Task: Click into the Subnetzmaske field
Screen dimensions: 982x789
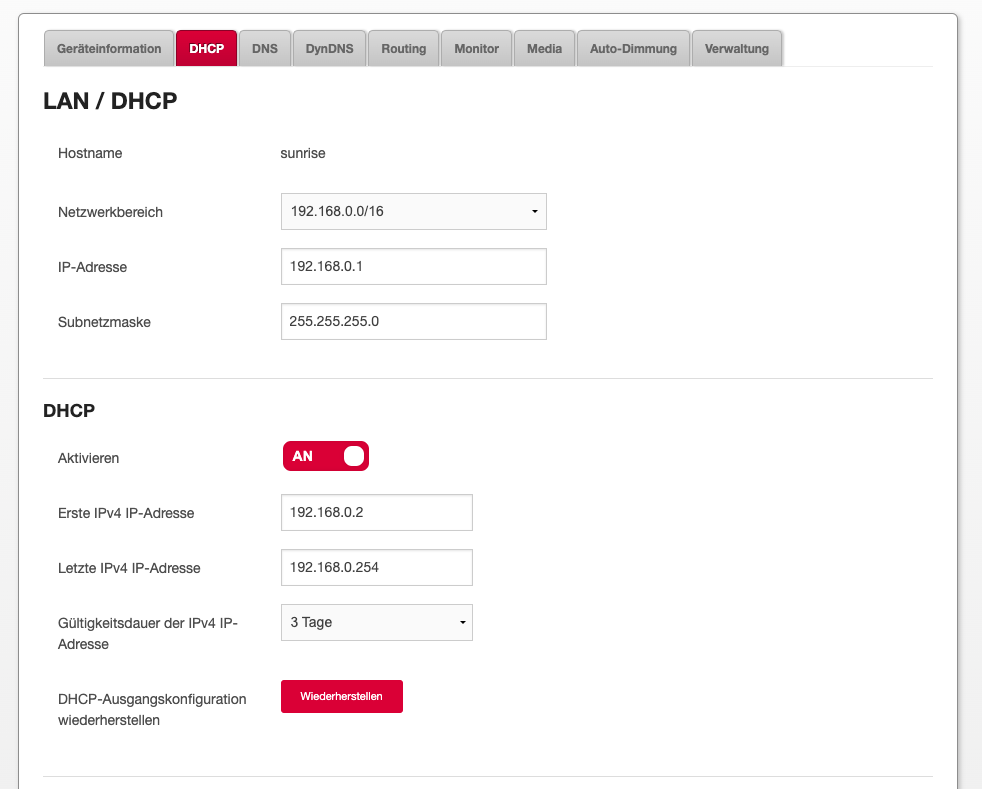Action: click(413, 322)
